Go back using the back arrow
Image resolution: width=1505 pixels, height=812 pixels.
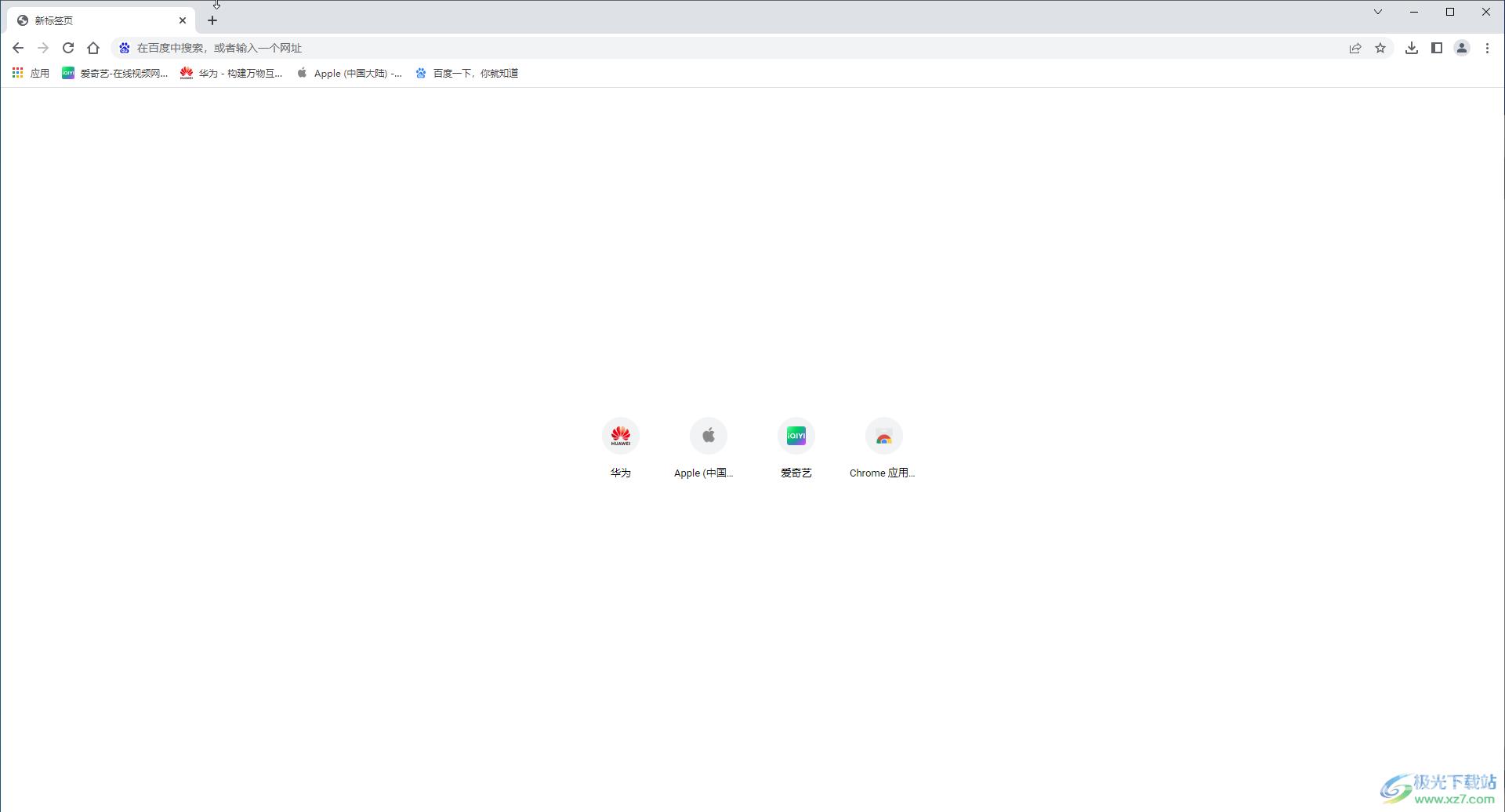click(18, 48)
